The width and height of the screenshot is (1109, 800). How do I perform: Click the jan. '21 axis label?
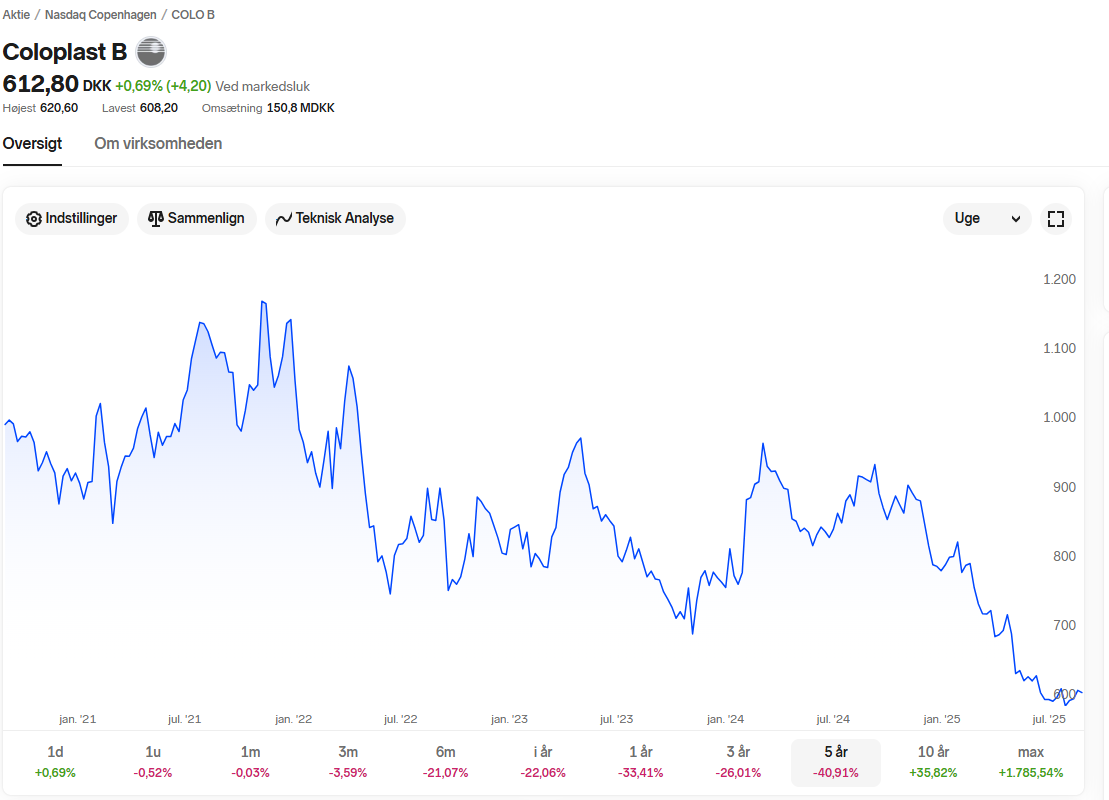pos(77,719)
